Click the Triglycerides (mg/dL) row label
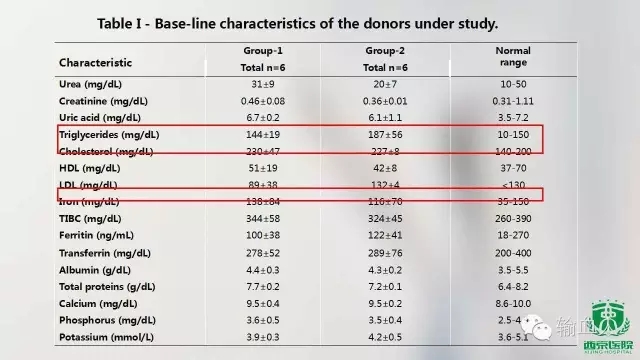This screenshot has height=360, width=640. (x=109, y=135)
